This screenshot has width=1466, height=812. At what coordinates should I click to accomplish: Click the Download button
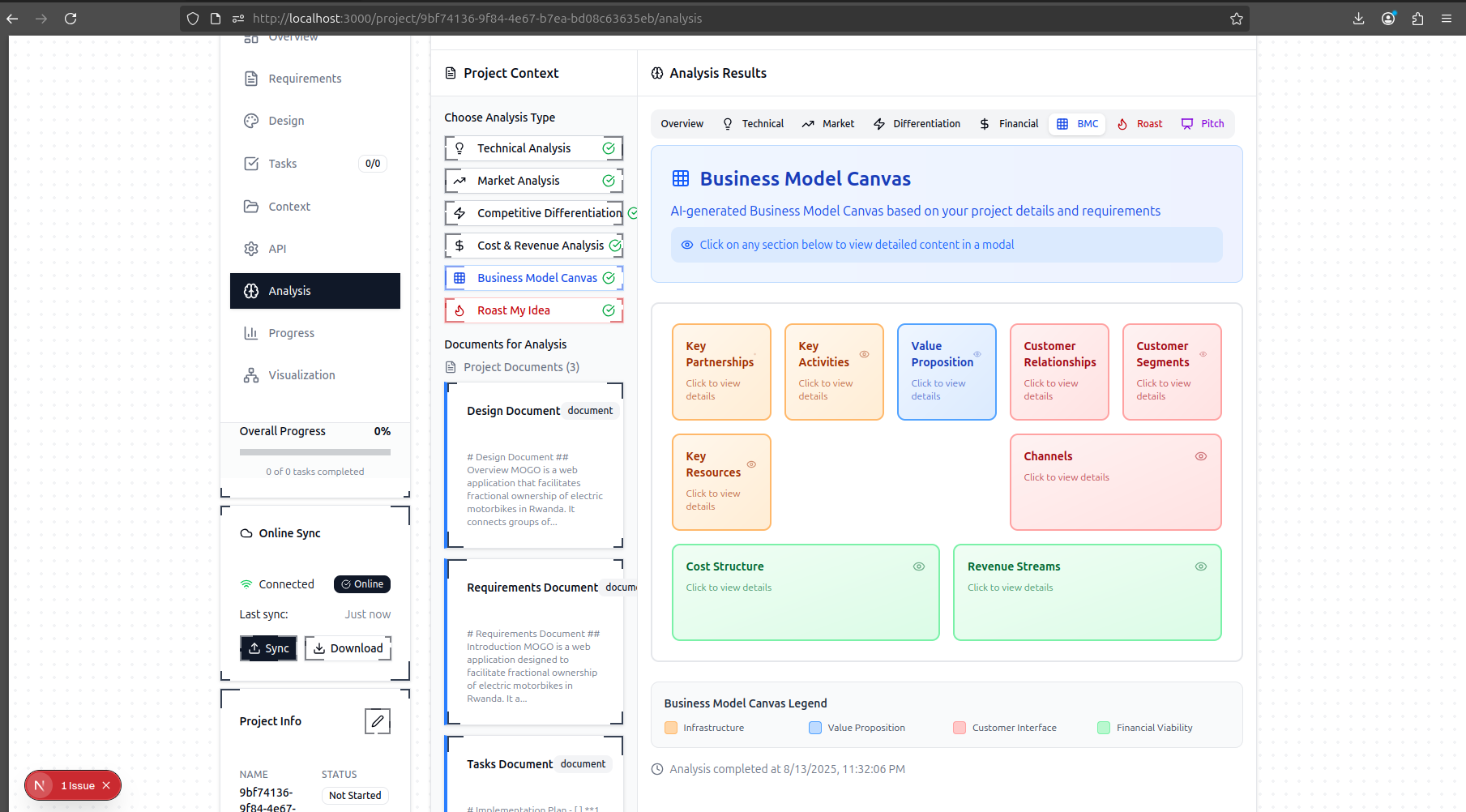point(348,648)
